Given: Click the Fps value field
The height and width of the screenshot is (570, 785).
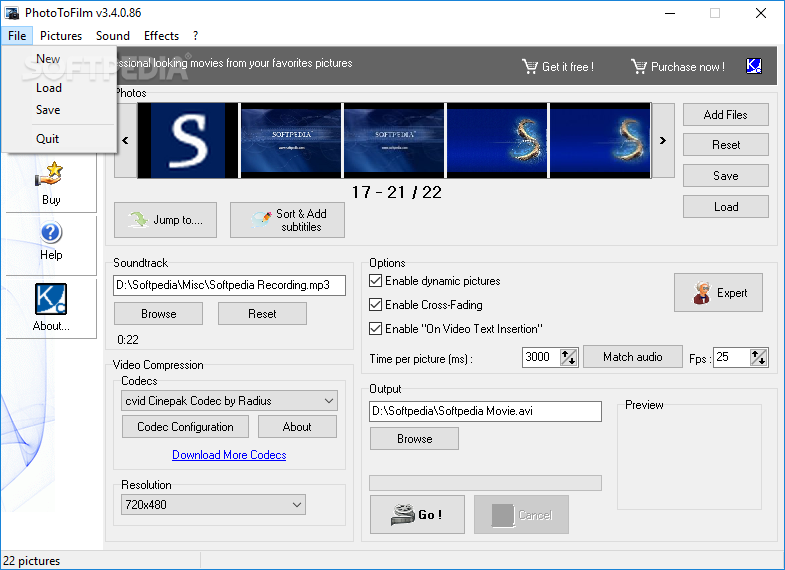Looking at the screenshot, I should click(x=732, y=357).
